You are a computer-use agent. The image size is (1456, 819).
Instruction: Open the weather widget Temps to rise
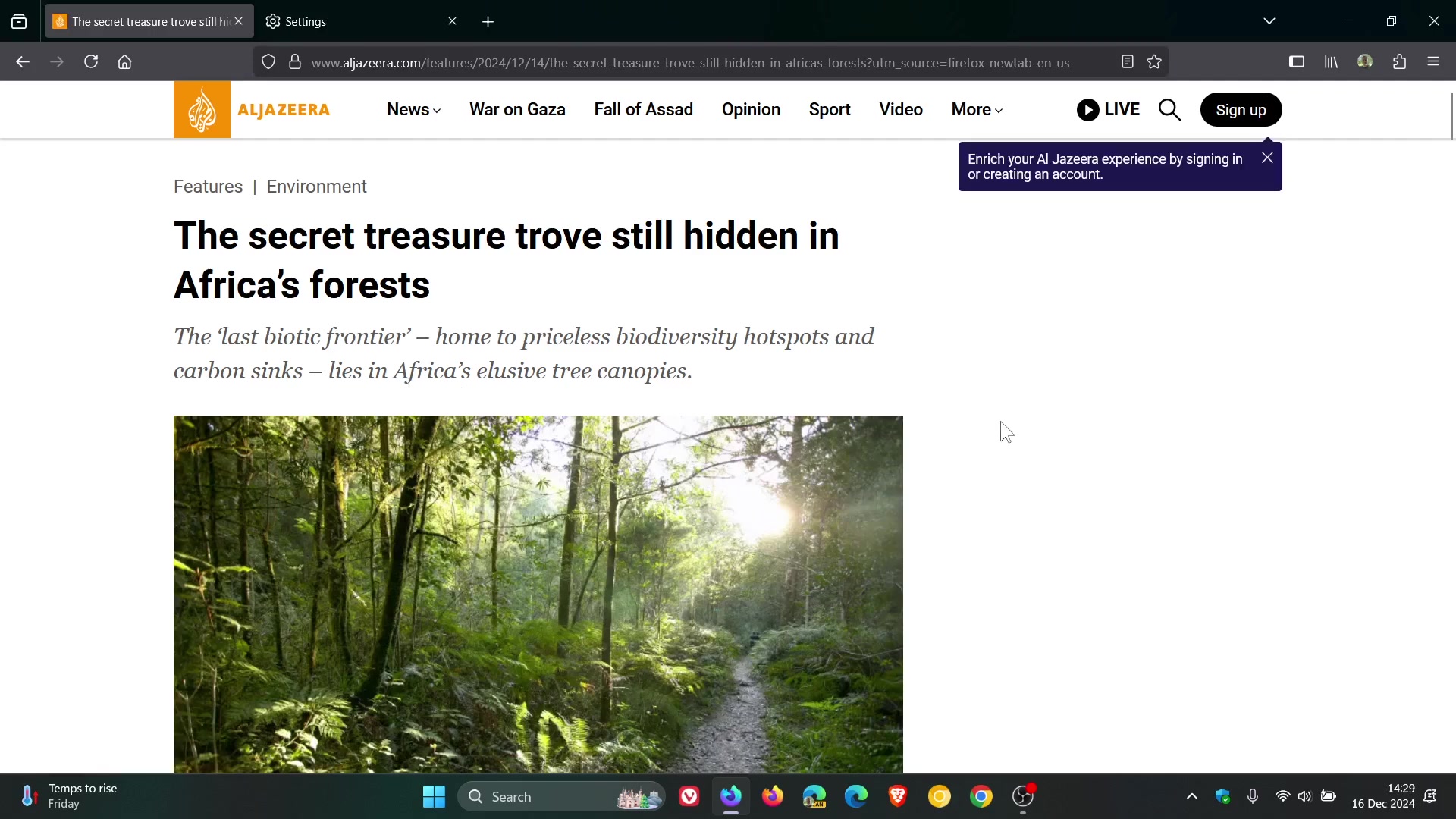(70, 796)
